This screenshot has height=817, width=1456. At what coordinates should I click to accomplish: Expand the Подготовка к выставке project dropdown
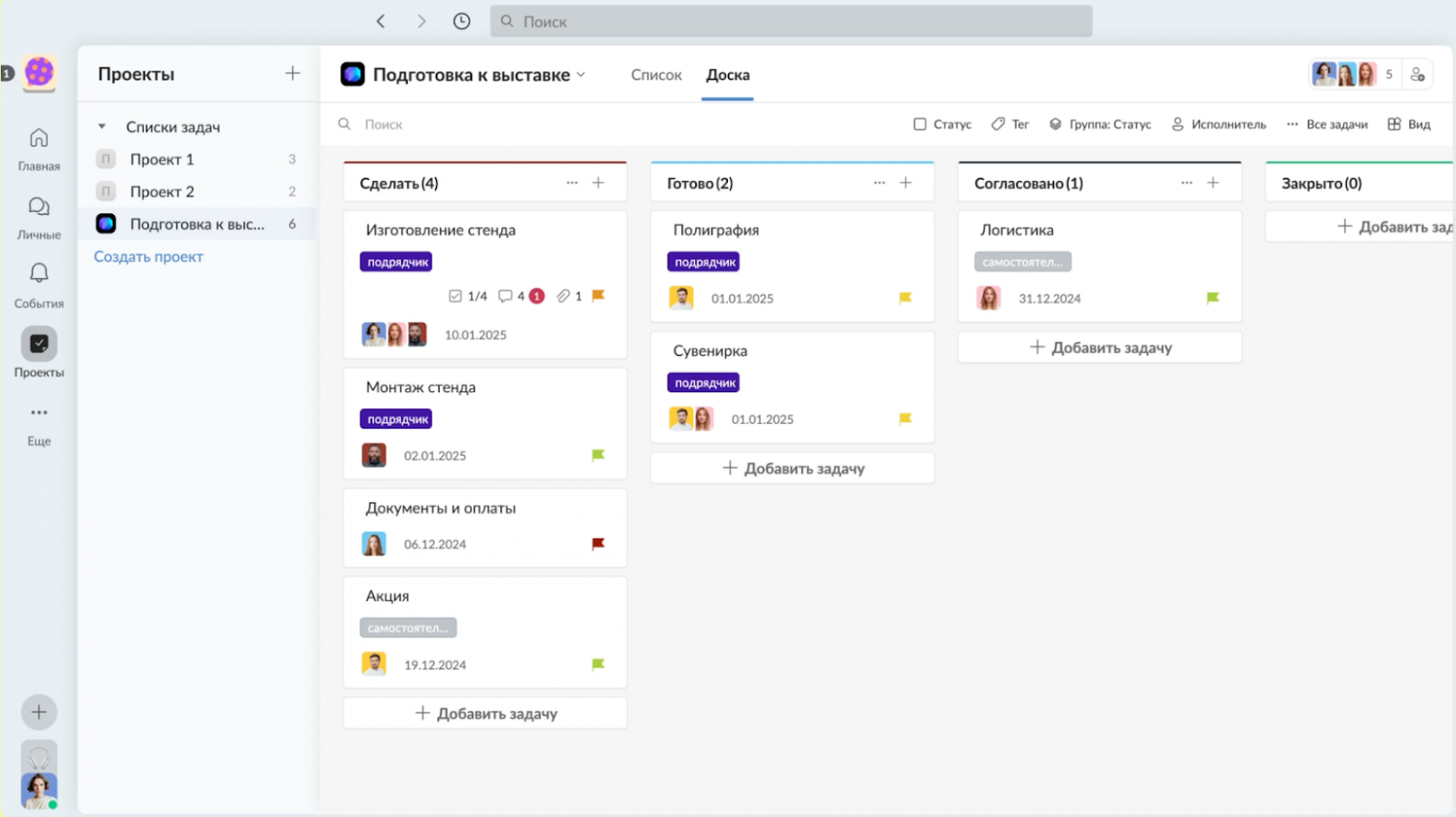(x=581, y=75)
